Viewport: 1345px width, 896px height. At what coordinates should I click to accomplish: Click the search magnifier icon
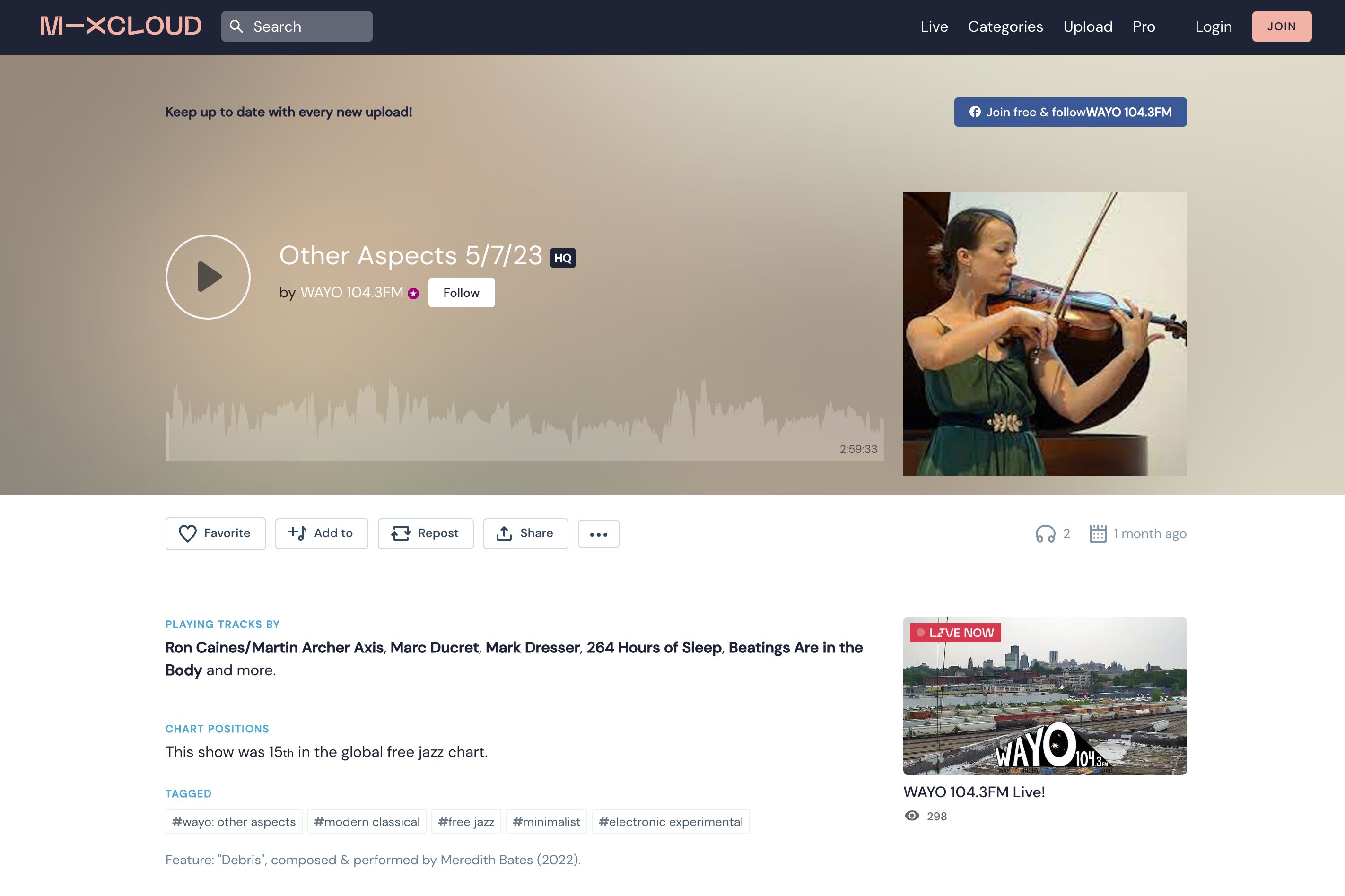pyautogui.click(x=236, y=26)
